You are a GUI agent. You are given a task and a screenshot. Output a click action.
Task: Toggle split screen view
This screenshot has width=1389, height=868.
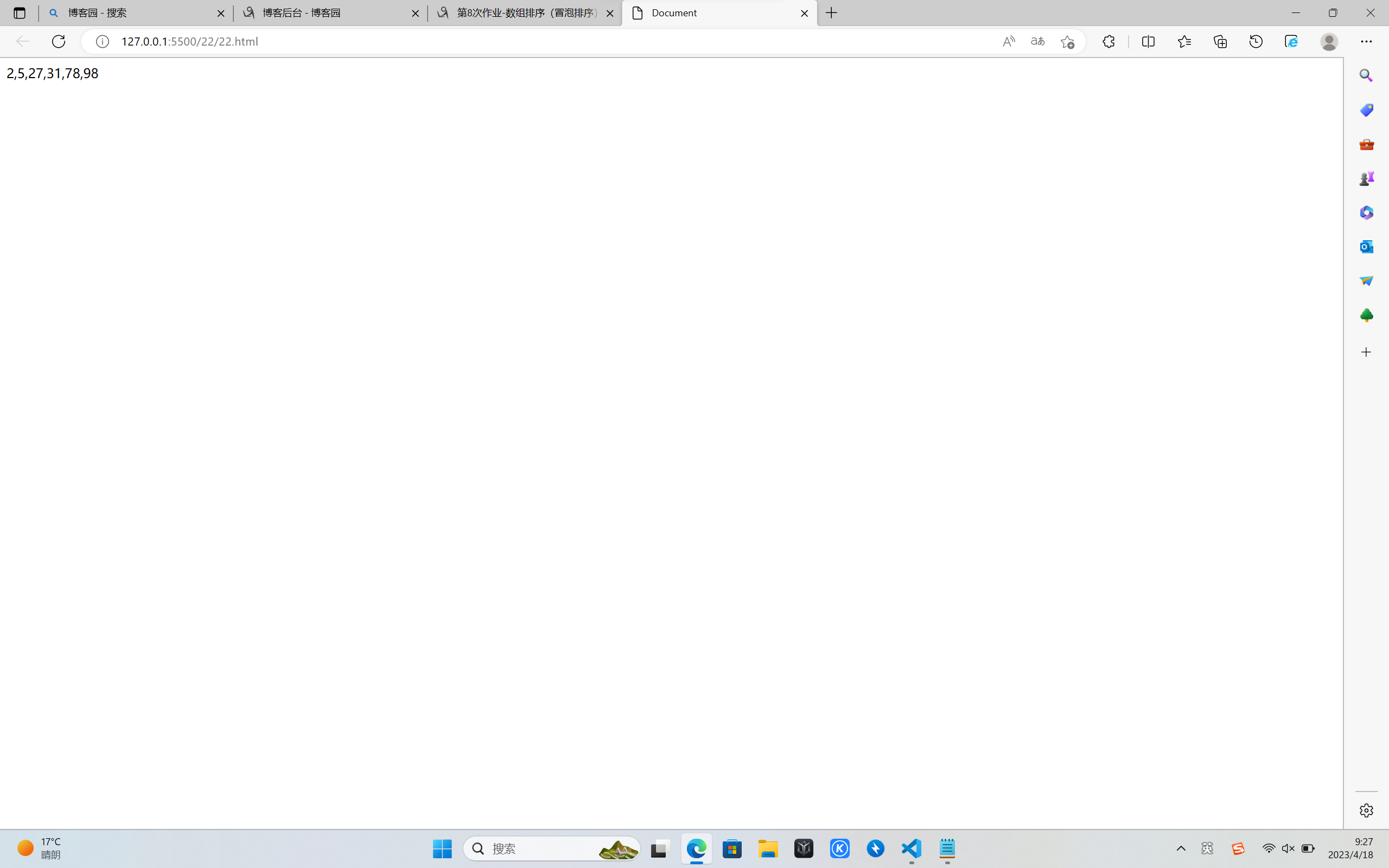[x=1149, y=41]
